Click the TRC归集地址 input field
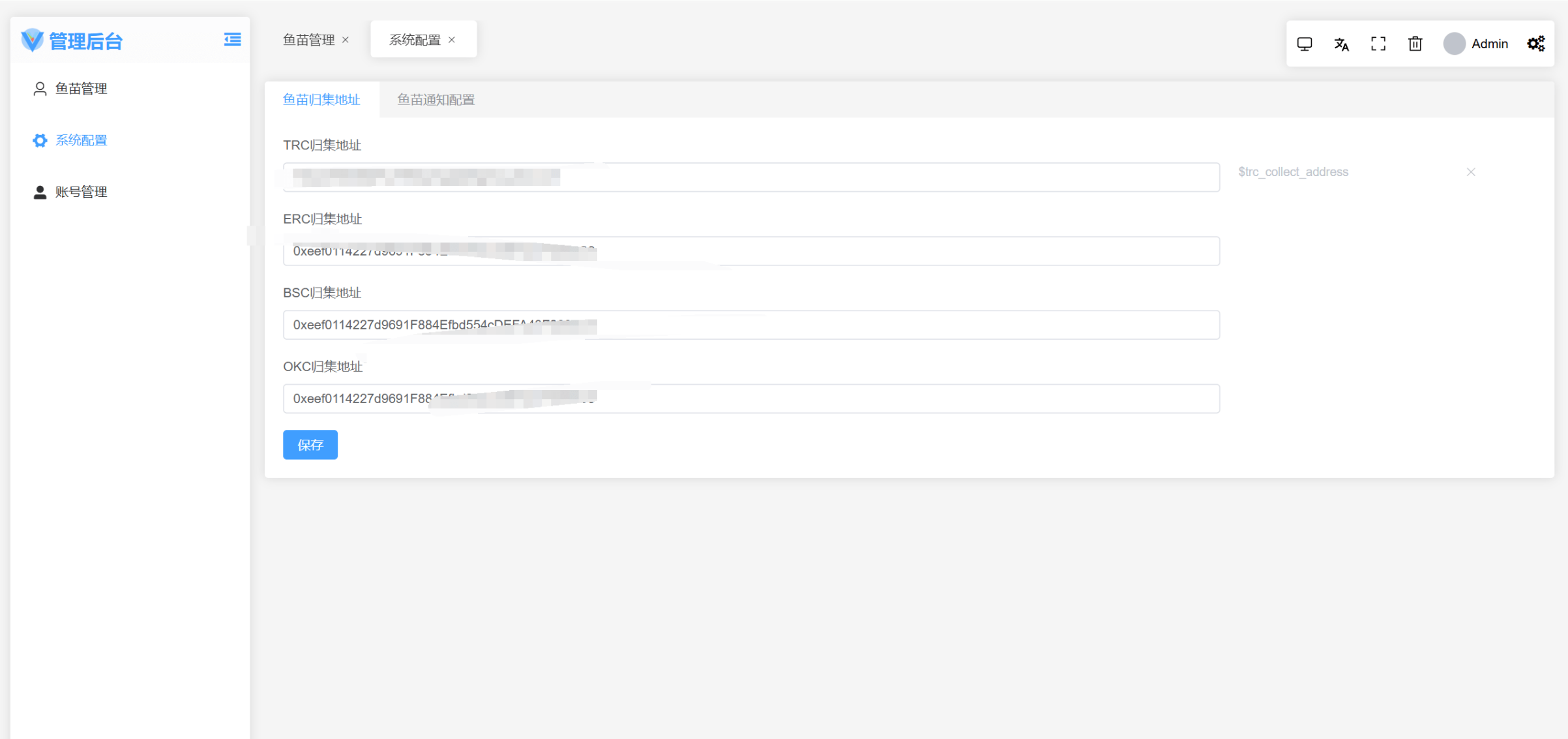Viewport: 1568px width, 739px height. click(848, 177)
